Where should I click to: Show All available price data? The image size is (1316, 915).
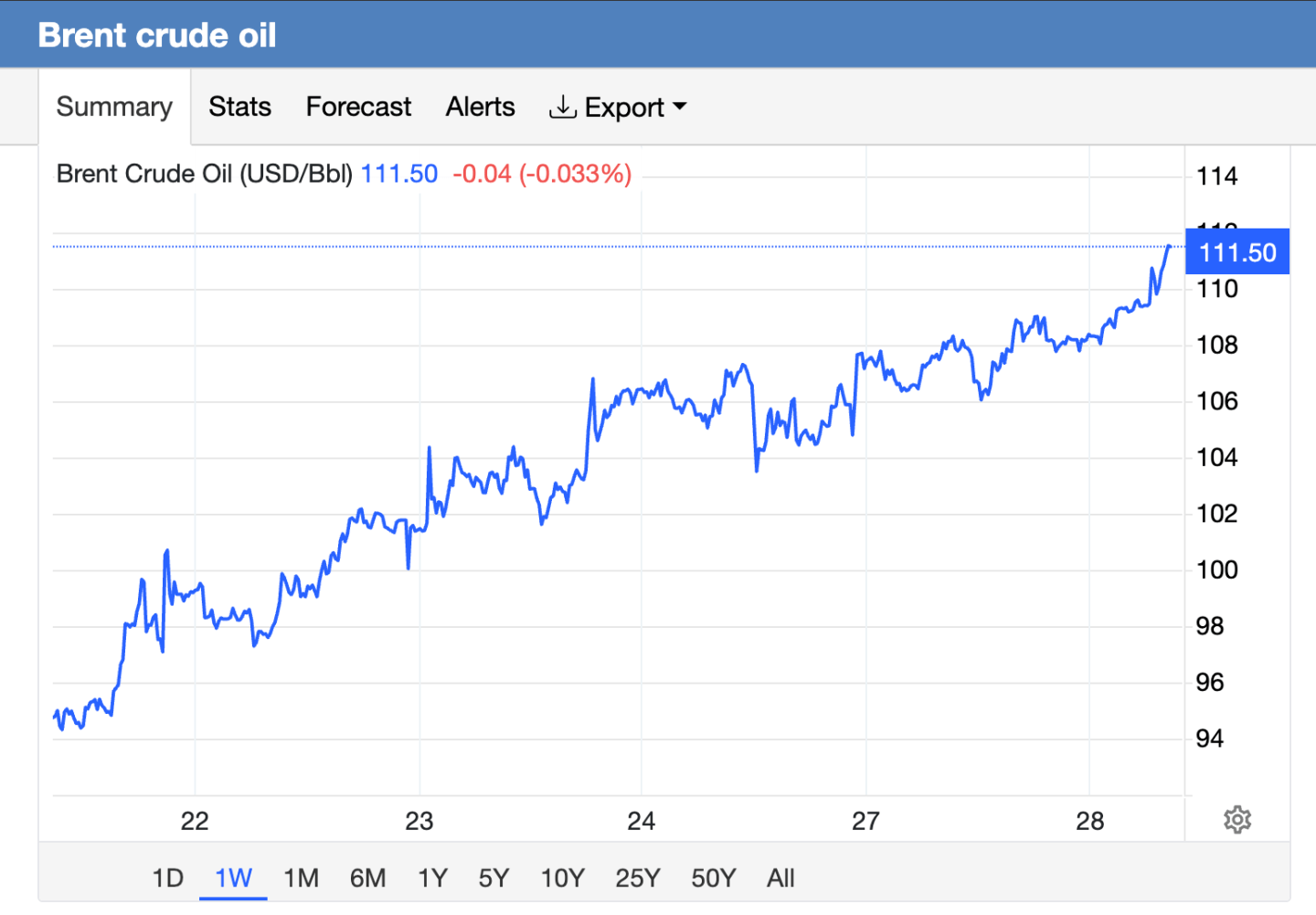pos(780,878)
